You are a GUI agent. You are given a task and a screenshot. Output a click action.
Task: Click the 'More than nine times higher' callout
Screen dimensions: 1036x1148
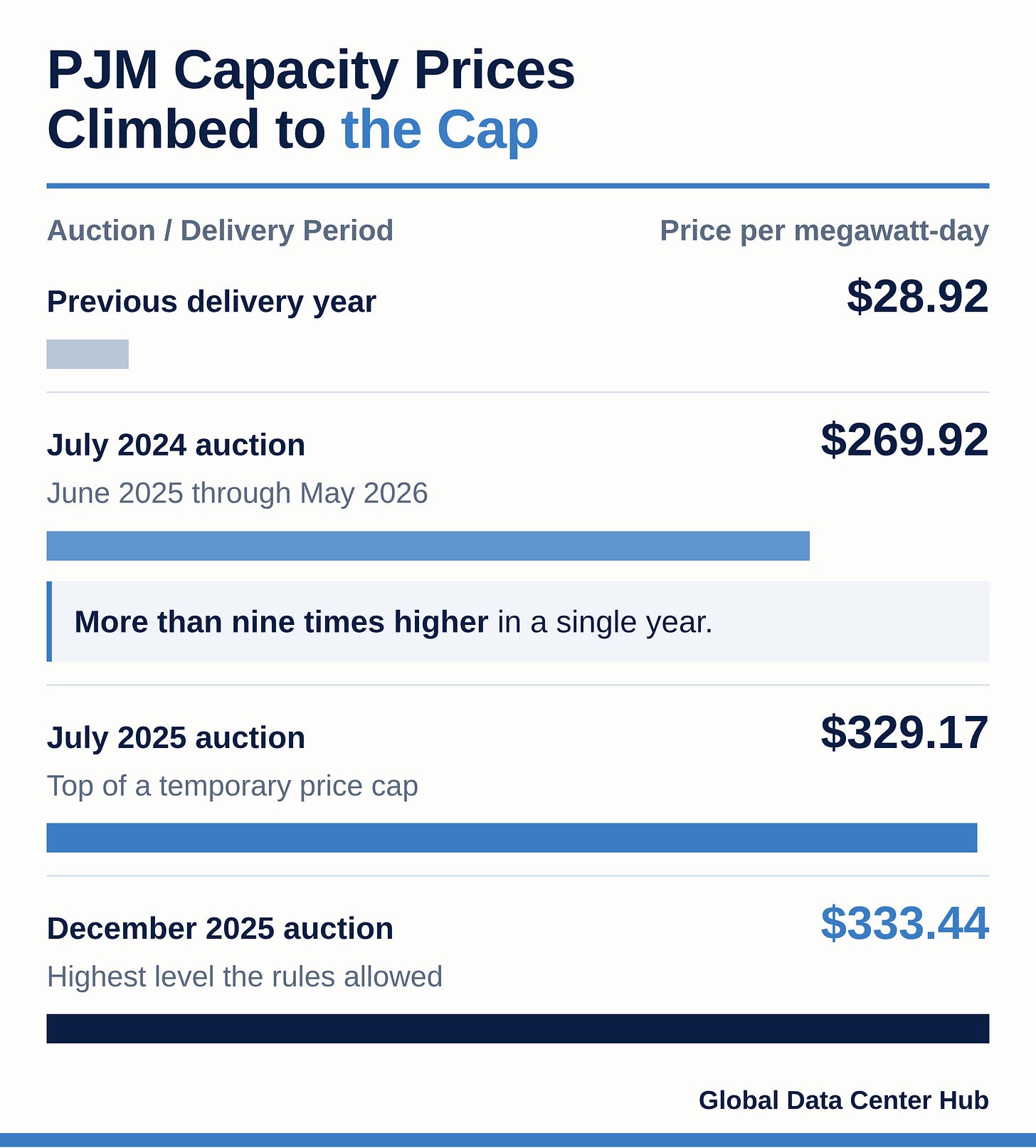click(x=518, y=621)
